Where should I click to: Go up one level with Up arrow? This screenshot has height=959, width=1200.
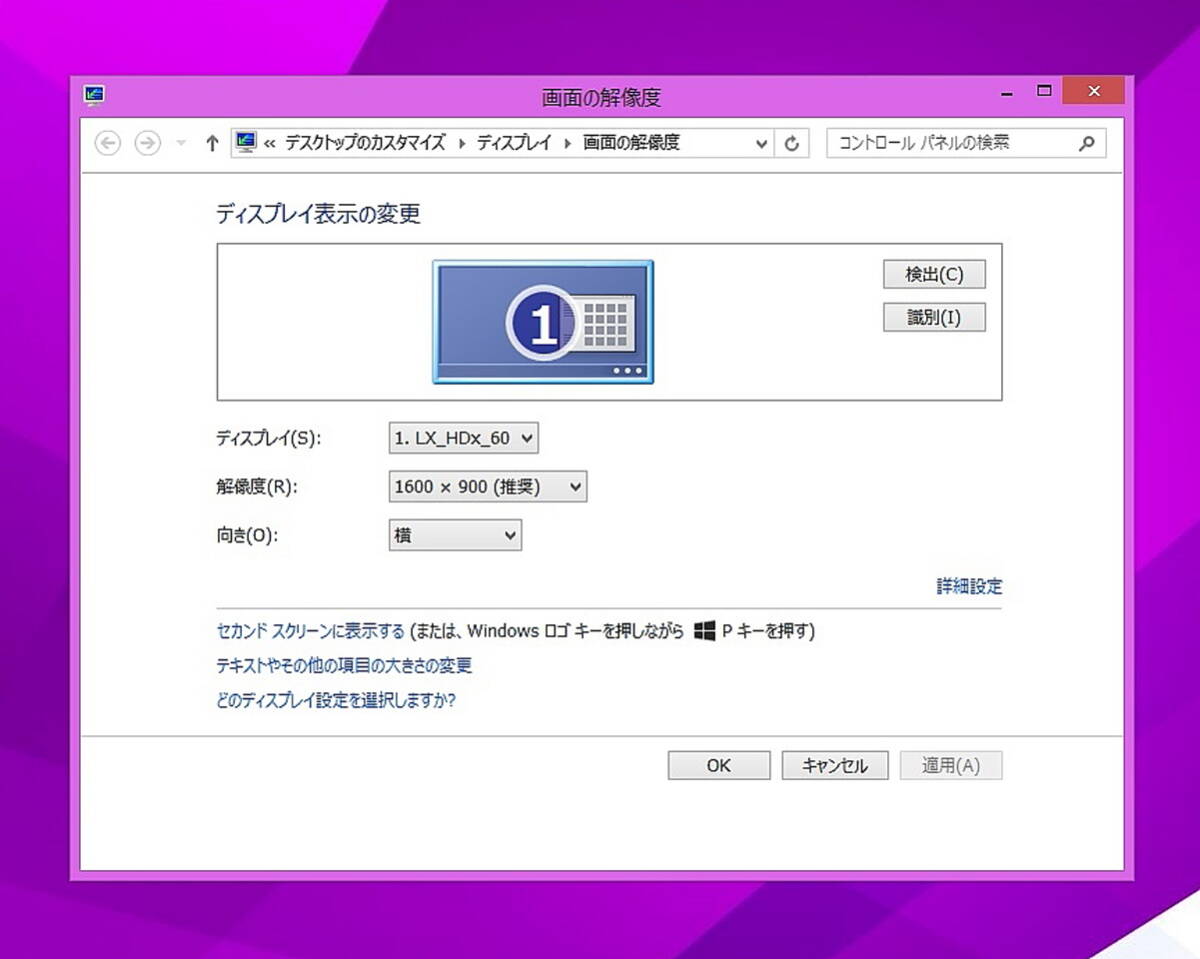click(212, 143)
